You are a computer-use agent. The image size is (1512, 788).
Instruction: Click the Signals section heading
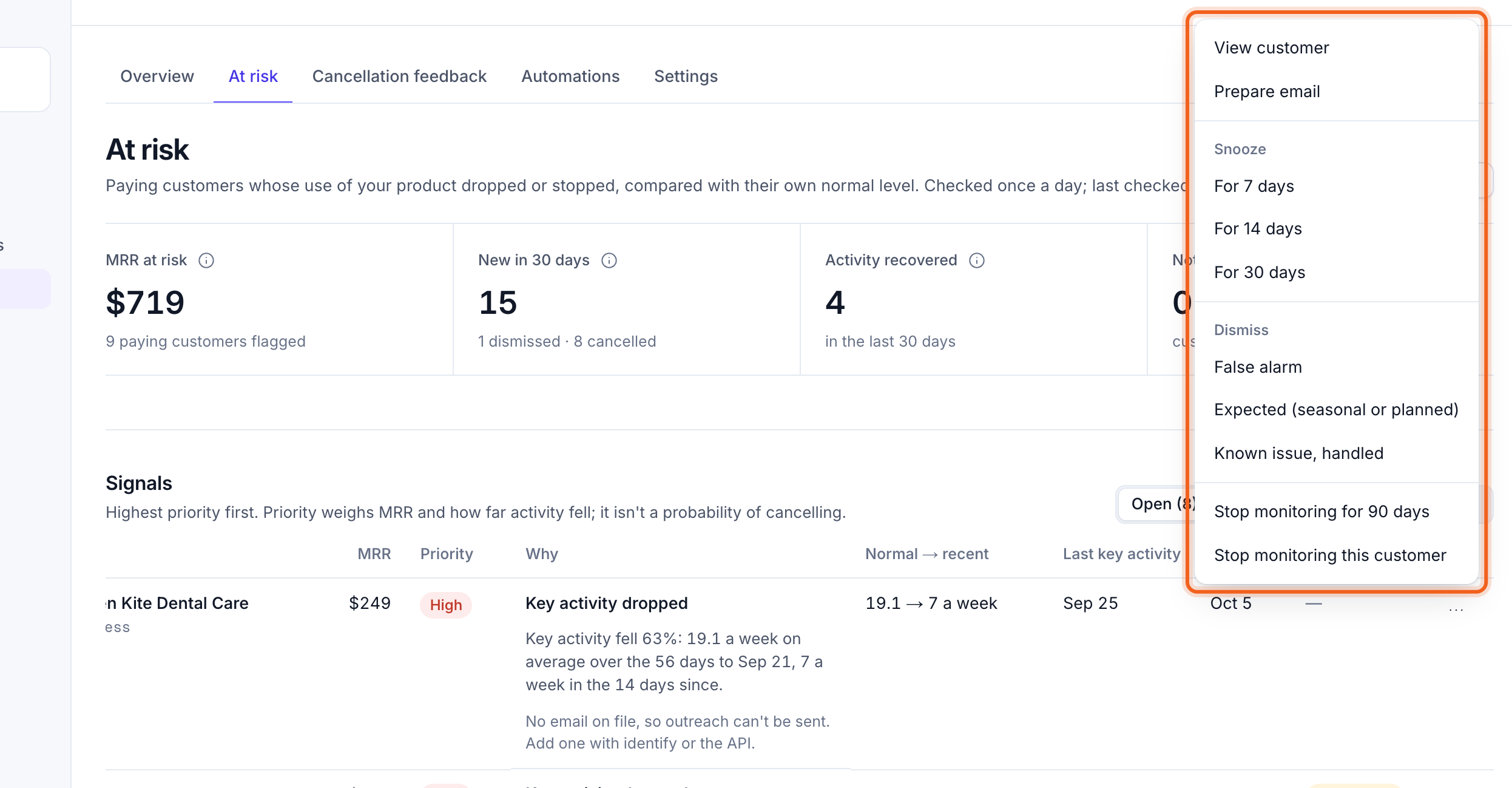[139, 483]
